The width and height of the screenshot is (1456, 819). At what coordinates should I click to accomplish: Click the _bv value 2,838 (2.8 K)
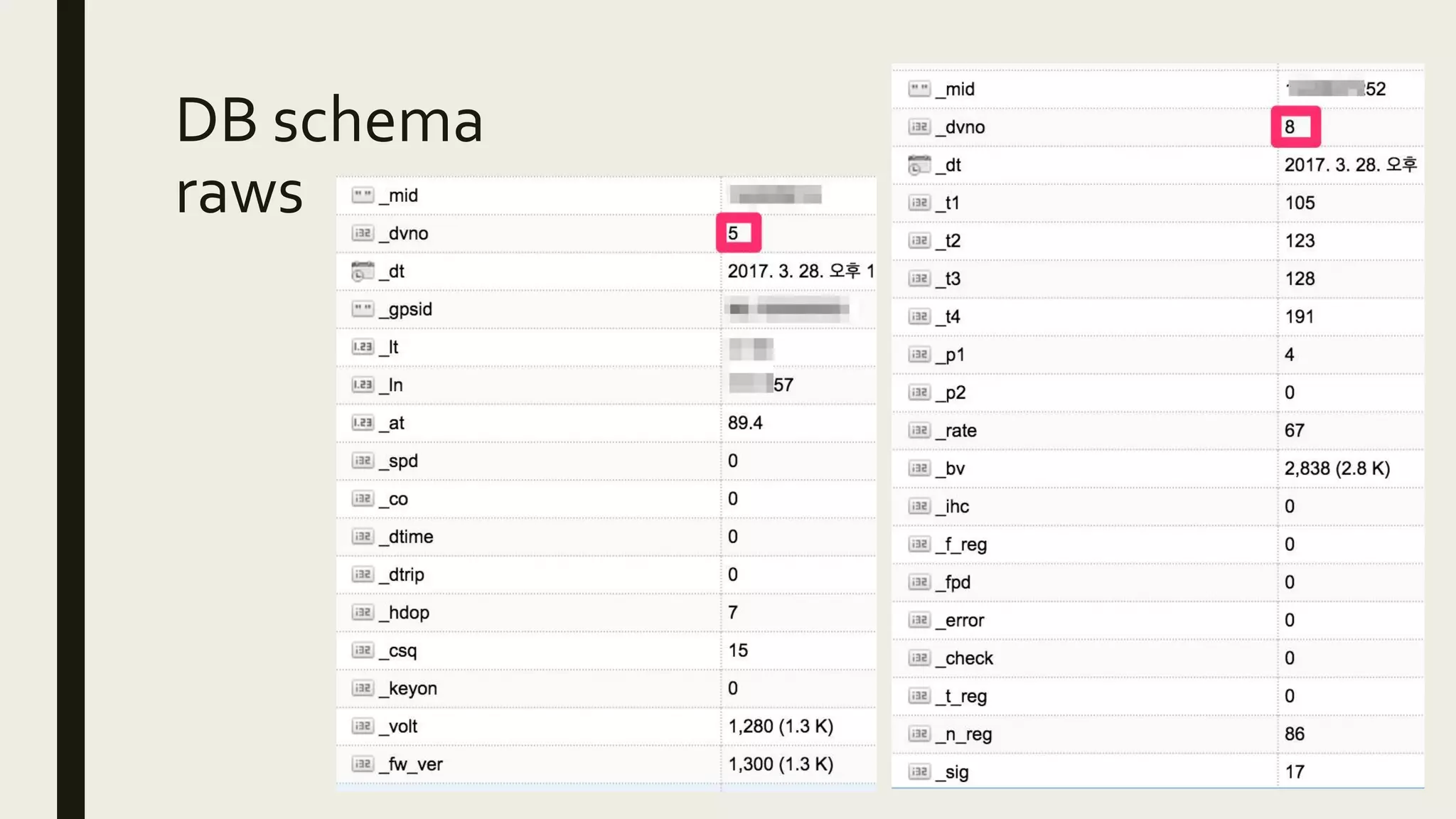point(1337,469)
